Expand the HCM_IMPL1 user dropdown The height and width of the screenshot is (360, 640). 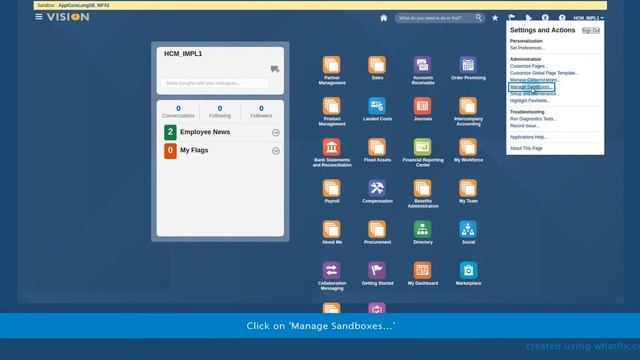(588, 18)
